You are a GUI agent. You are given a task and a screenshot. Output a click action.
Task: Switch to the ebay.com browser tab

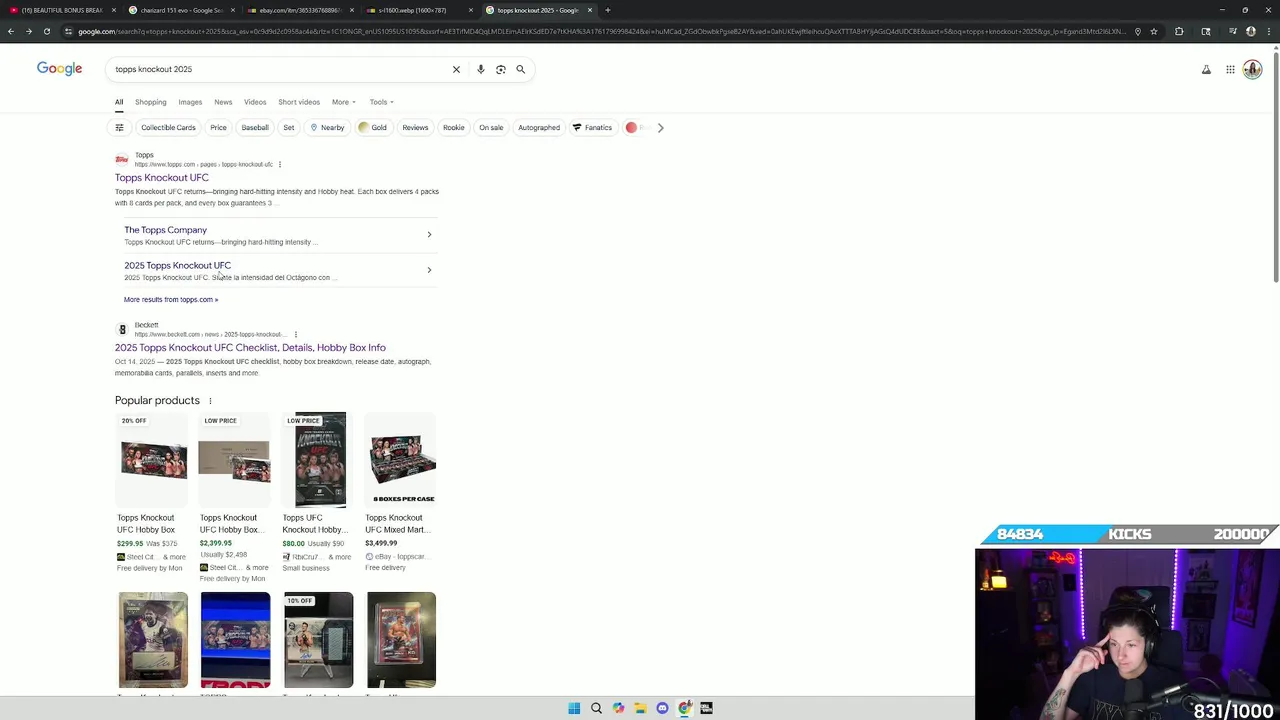(x=300, y=10)
